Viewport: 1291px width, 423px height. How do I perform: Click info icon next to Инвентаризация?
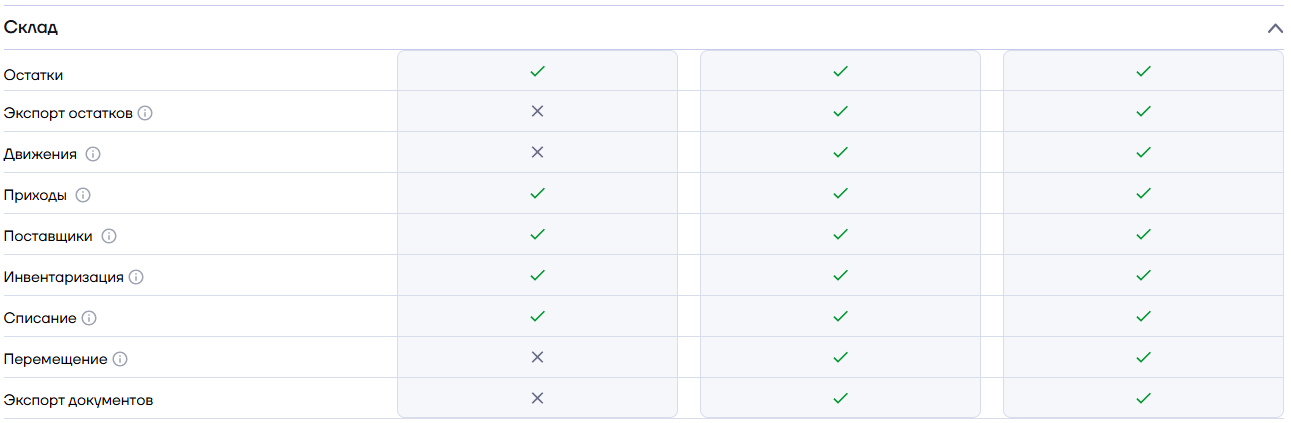pyautogui.click(x=136, y=277)
